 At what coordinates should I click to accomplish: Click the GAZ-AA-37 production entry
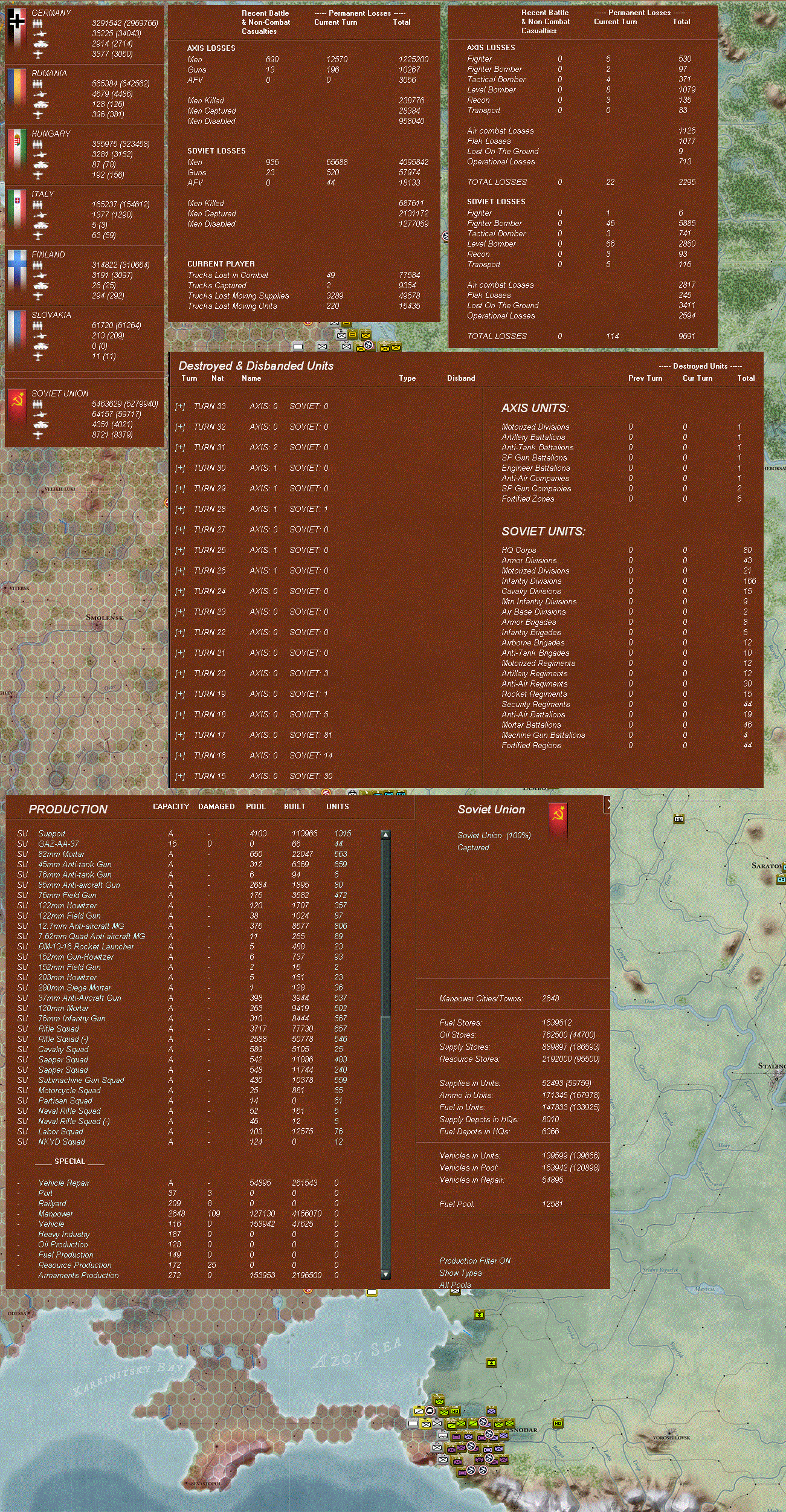click(x=185, y=844)
